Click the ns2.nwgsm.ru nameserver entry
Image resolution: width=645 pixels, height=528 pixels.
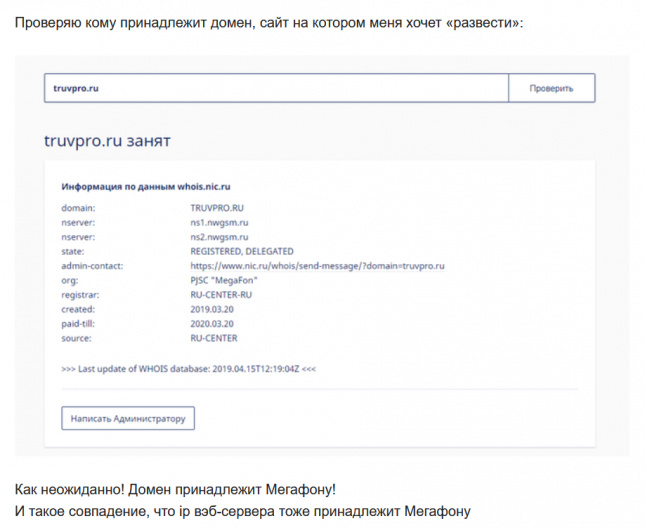tap(219, 237)
